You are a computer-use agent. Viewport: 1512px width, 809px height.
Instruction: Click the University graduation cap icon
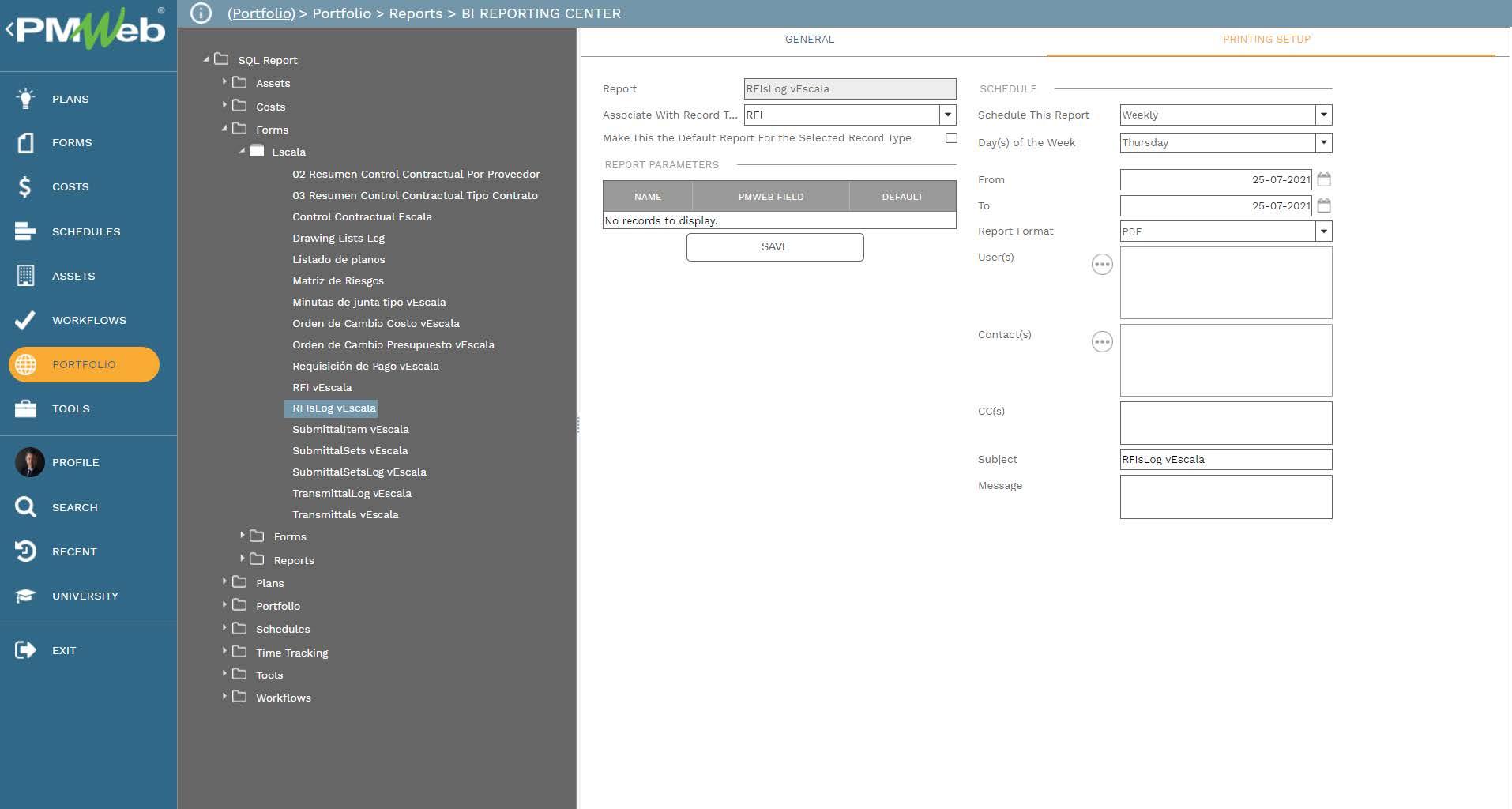tap(25, 595)
